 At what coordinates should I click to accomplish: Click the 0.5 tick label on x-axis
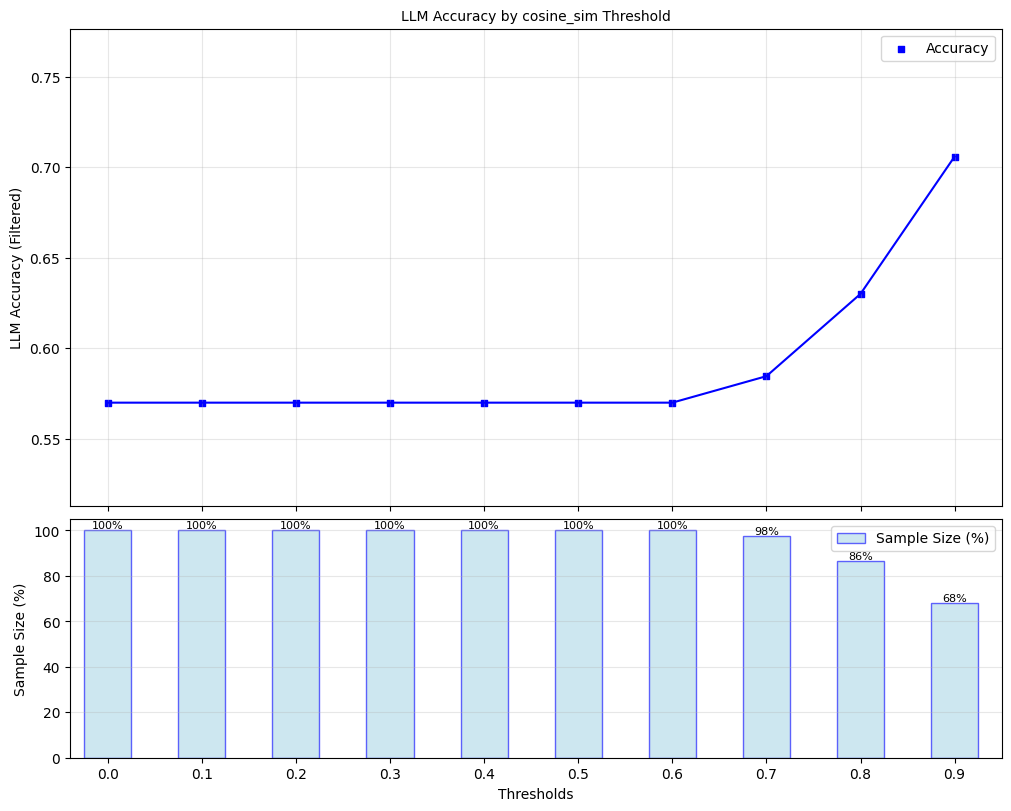tap(578, 774)
